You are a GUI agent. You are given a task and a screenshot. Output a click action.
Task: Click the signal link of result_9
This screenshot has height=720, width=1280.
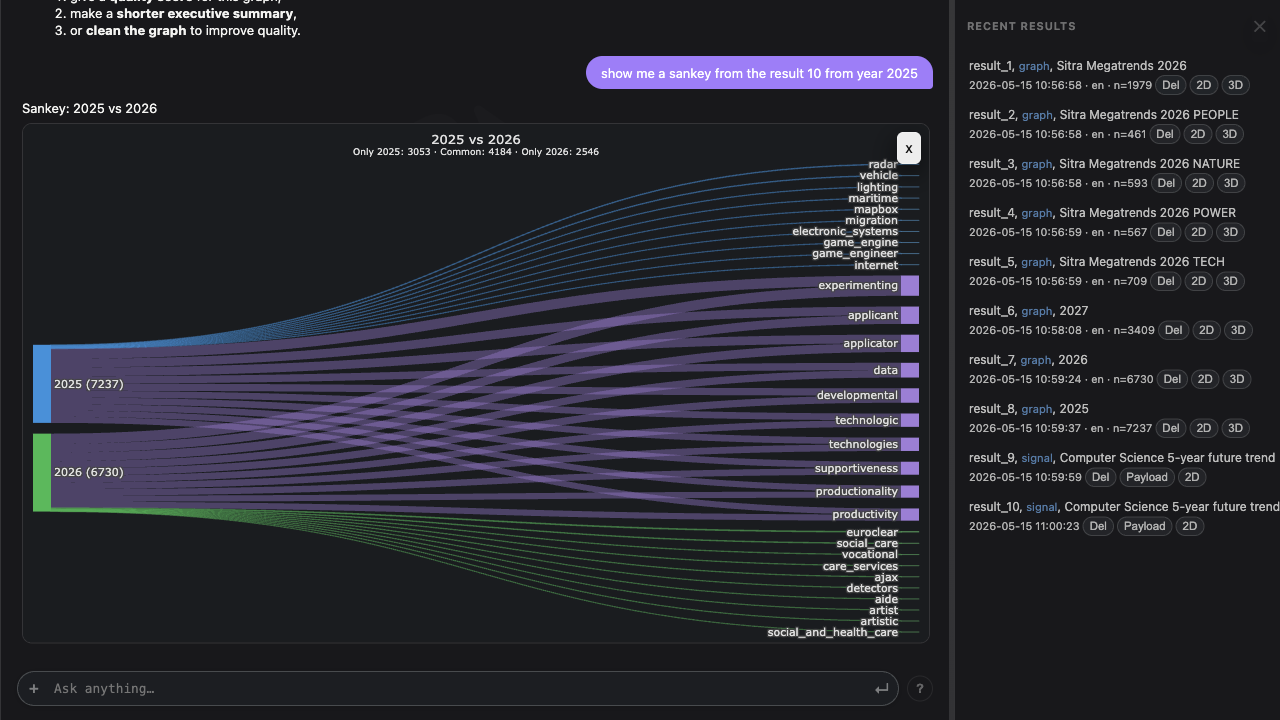(1037, 458)
